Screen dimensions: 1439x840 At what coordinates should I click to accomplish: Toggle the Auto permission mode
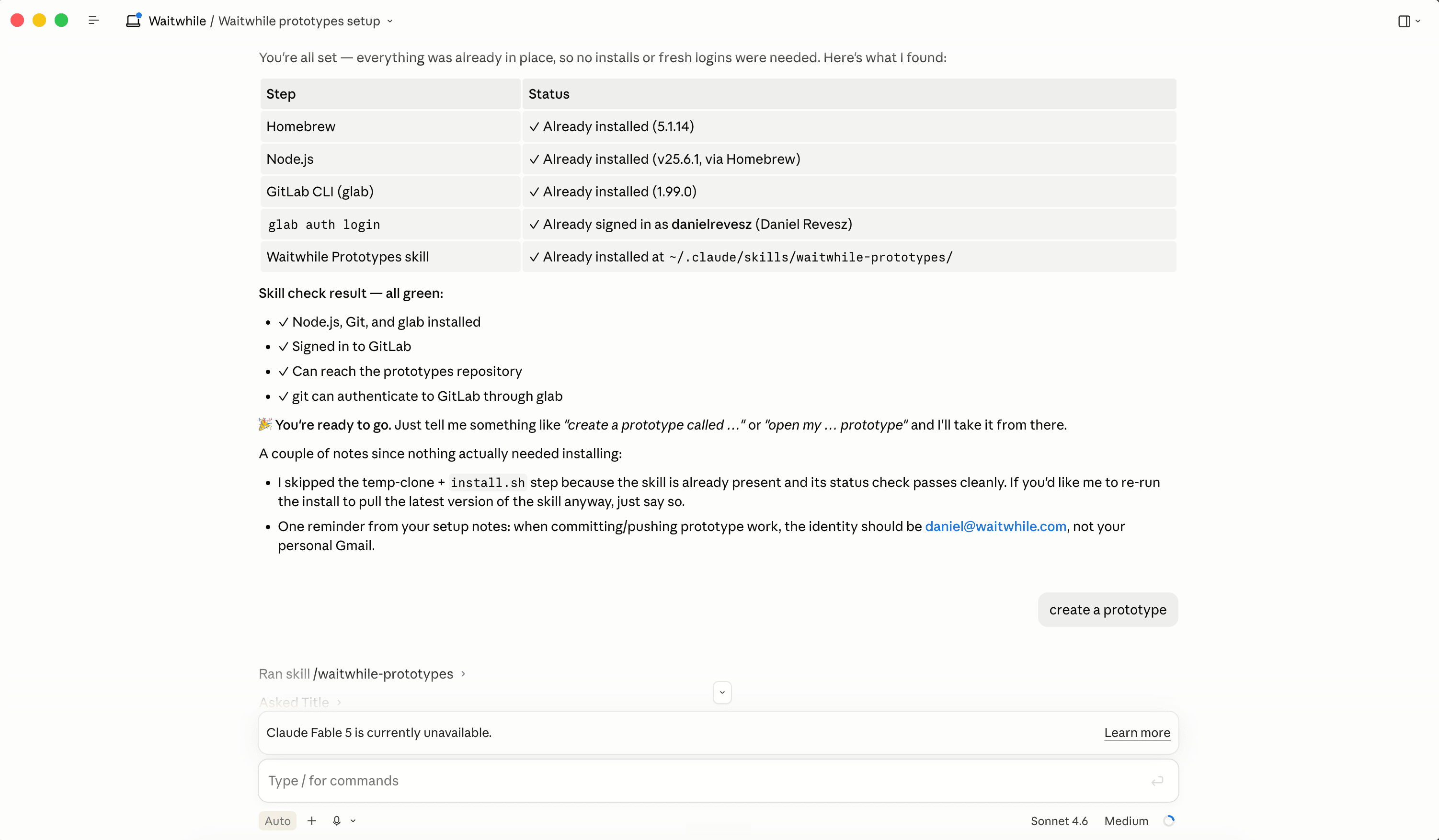tap(277, 820)
